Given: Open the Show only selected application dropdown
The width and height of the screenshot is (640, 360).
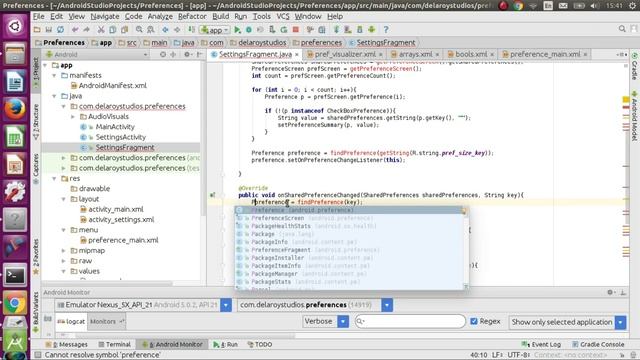Looking at the screenshot, I should click(x=620, y=322).
